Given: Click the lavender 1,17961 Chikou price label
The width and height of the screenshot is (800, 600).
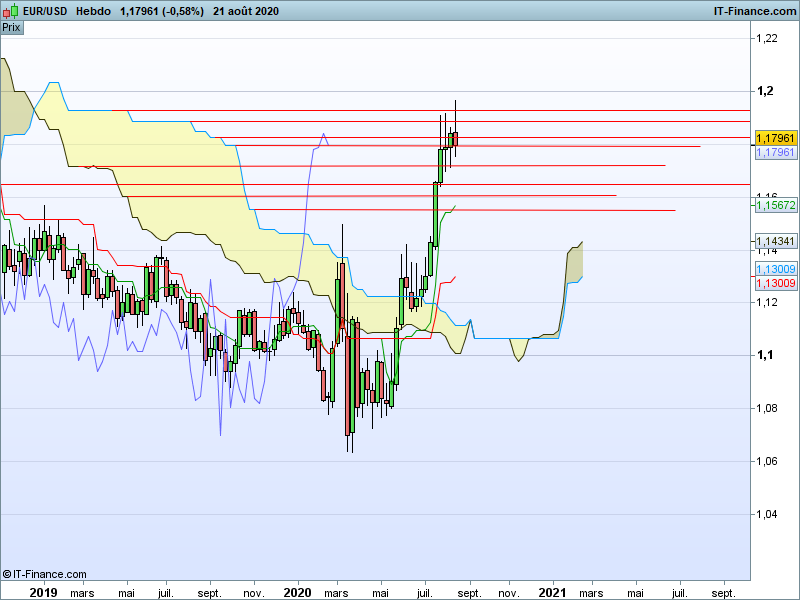Looking at the screenshot, I should (776, 152).
